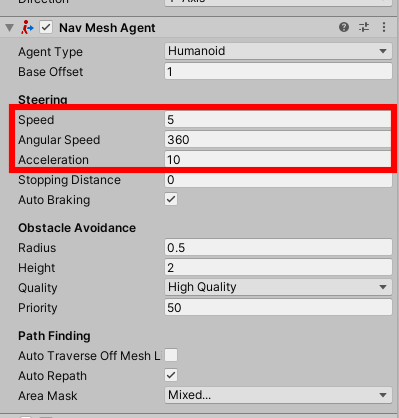Toggle the Auto Braking checkbox
This screenshot has height=418, width=399.
171,199
